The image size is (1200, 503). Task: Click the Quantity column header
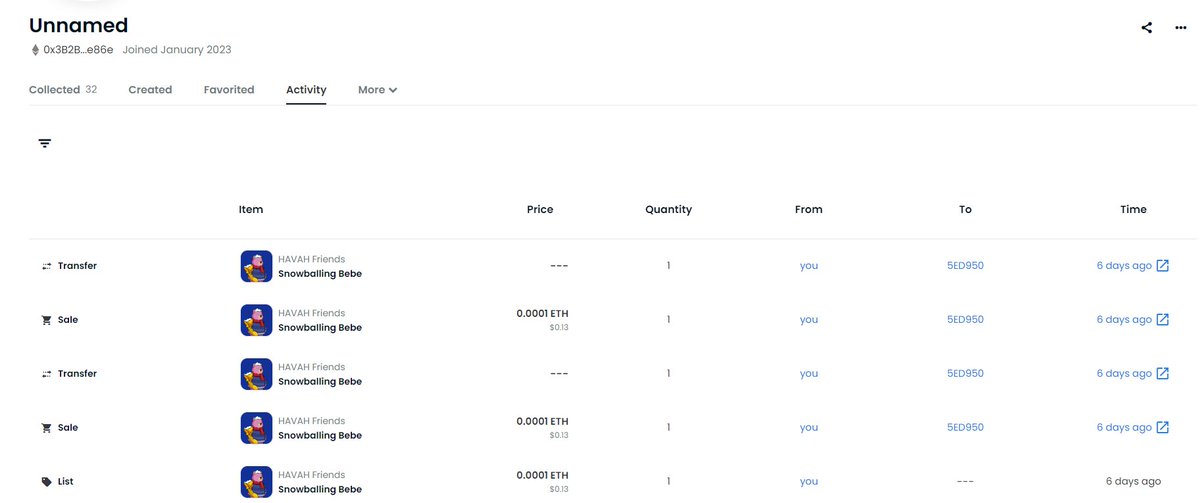tap(668, 210)
